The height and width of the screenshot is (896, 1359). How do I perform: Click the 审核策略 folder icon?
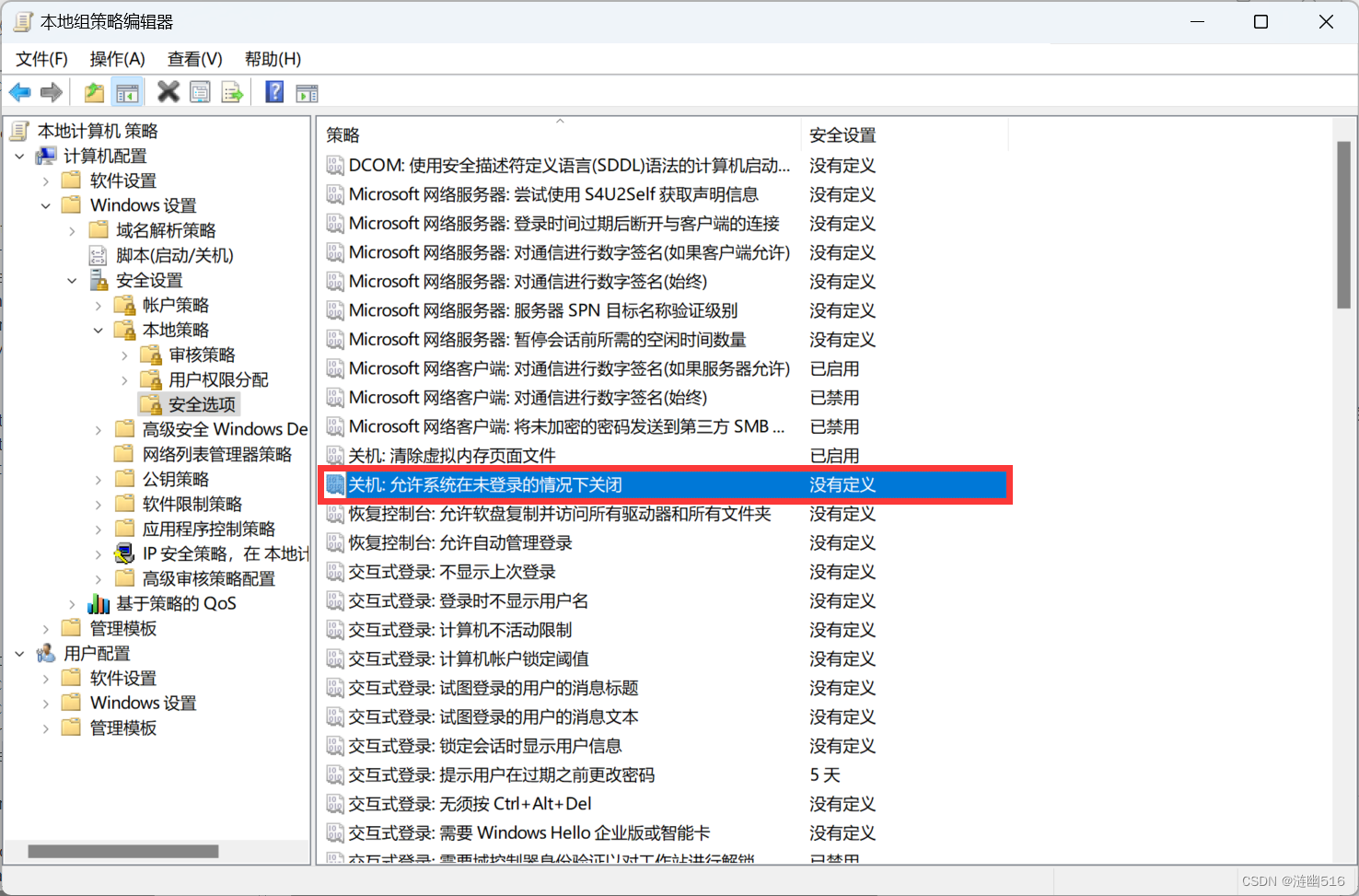pyautogui.click(x=150, y=355)
